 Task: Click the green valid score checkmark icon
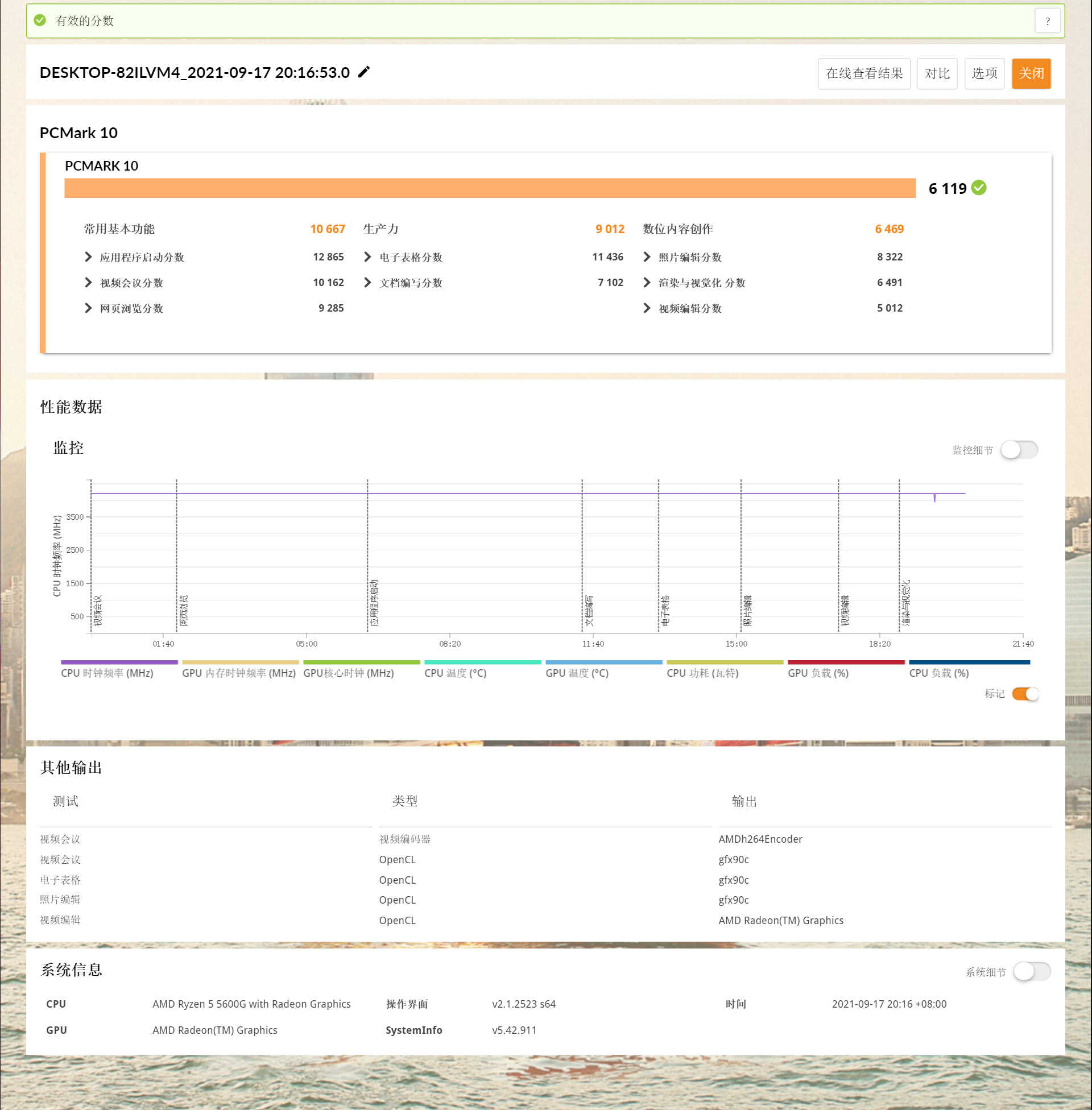click(40, 20)
